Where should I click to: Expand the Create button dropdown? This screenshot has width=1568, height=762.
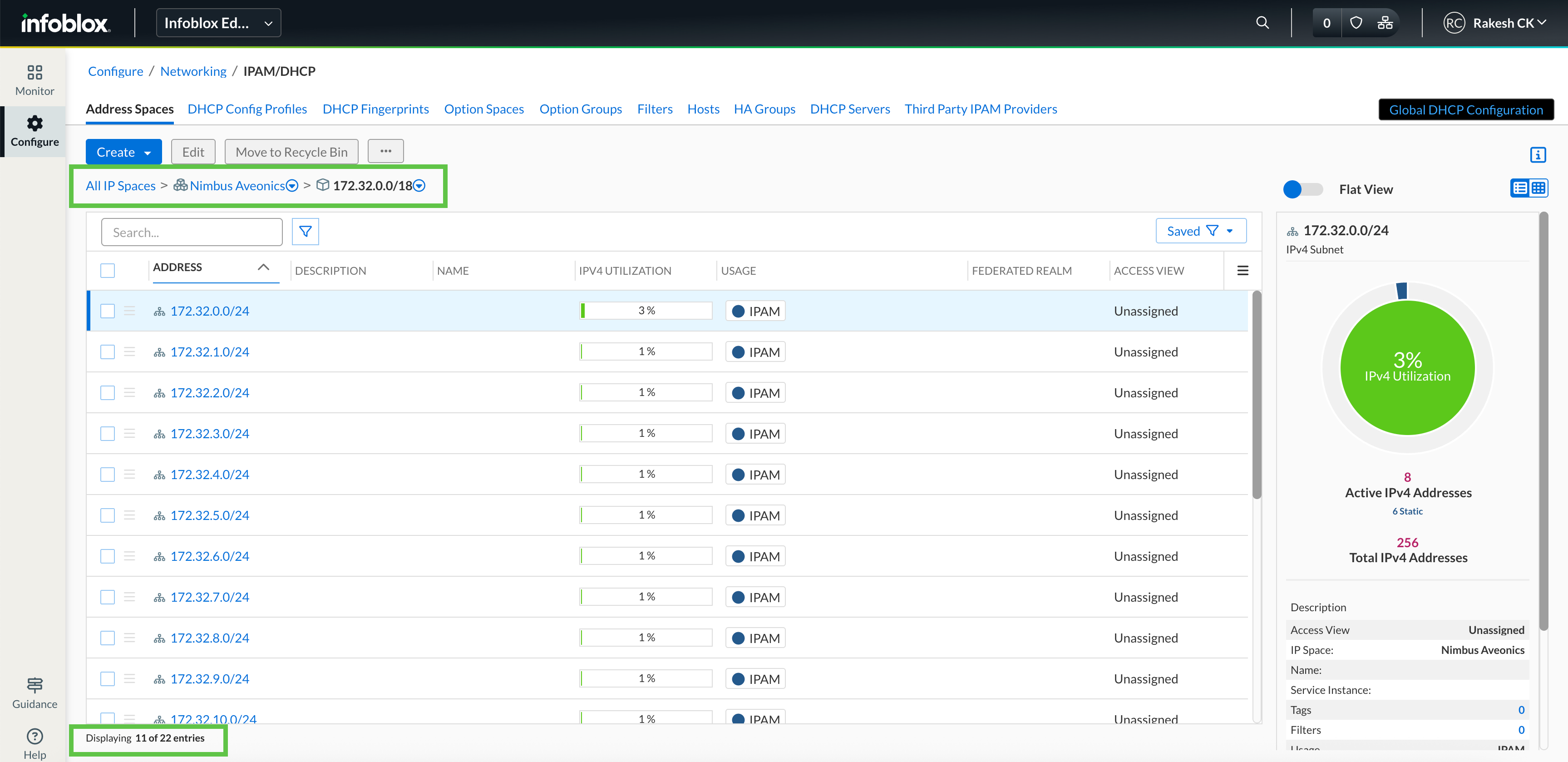(x=147, y=153)
